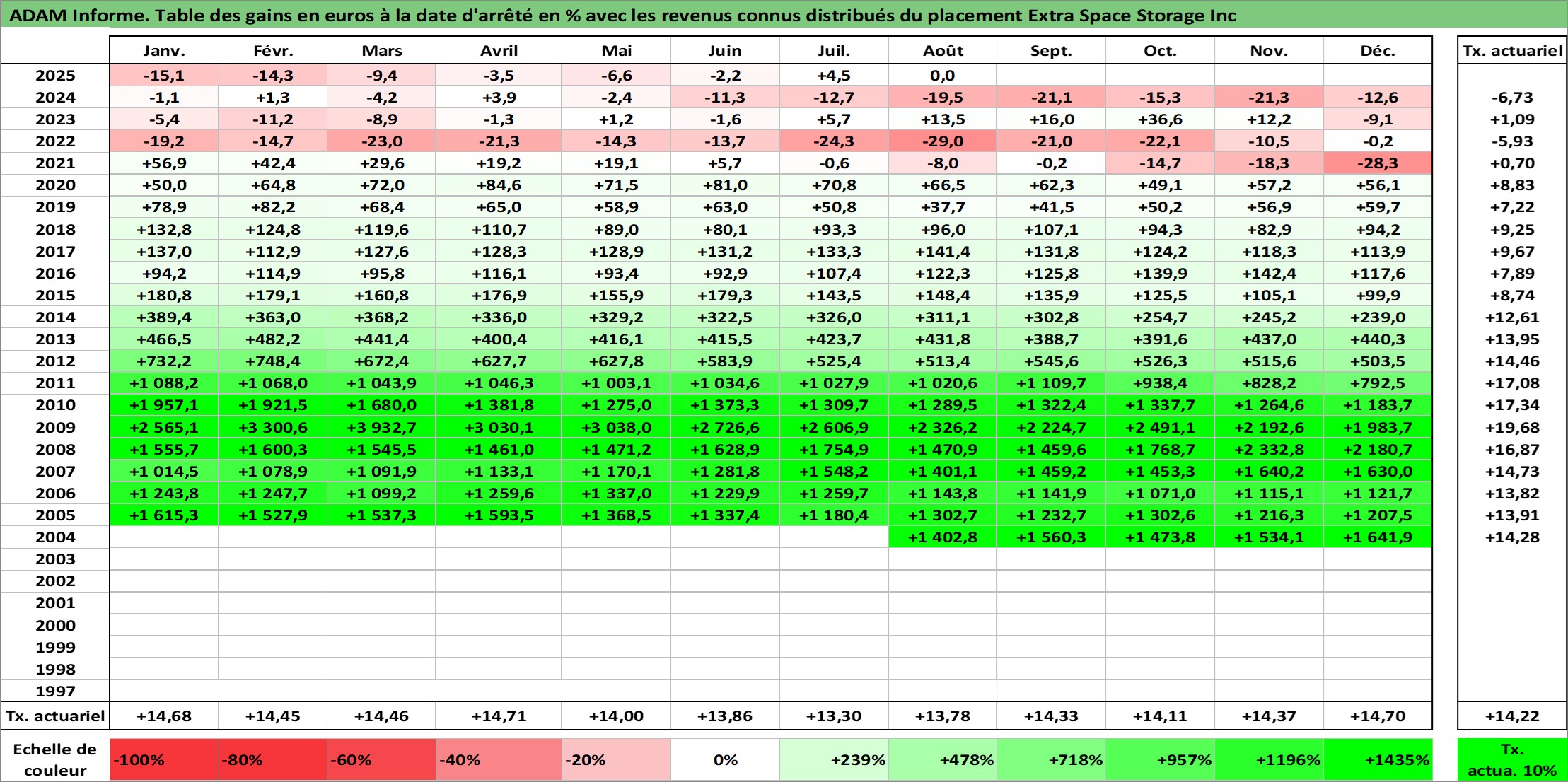Click the 2024 actuarial rate -6,73

tap(1512, 98)
